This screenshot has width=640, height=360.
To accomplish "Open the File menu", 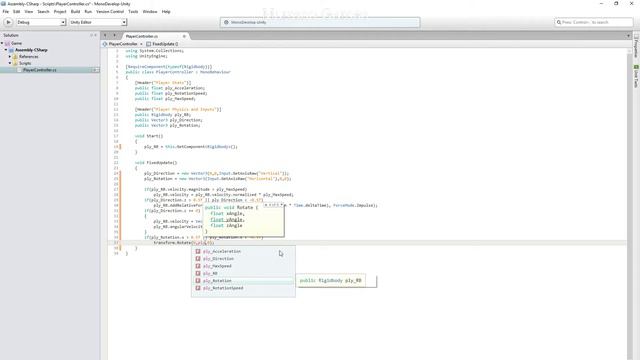I will pyautogui.click(x=6, y=11).
